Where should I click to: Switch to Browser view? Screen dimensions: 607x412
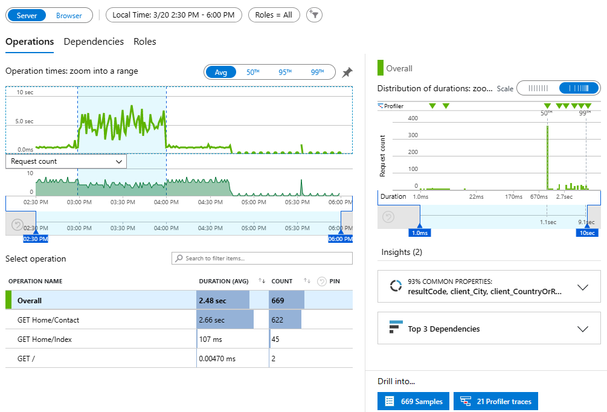point(69,15)
